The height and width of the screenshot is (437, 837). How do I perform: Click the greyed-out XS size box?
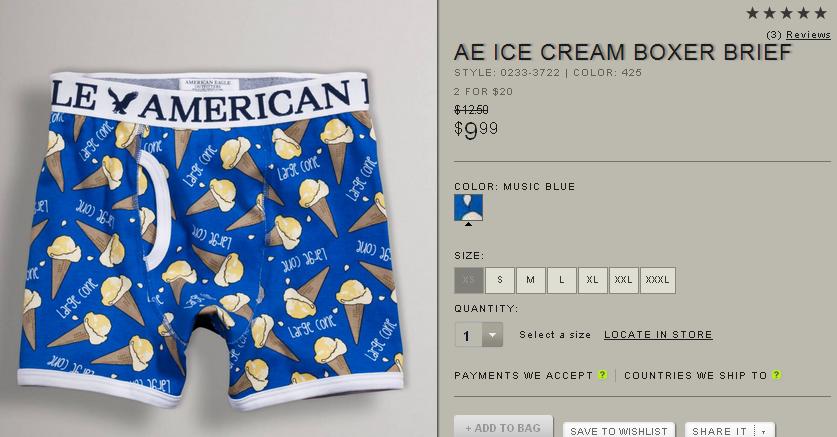(x=469, y=280)
